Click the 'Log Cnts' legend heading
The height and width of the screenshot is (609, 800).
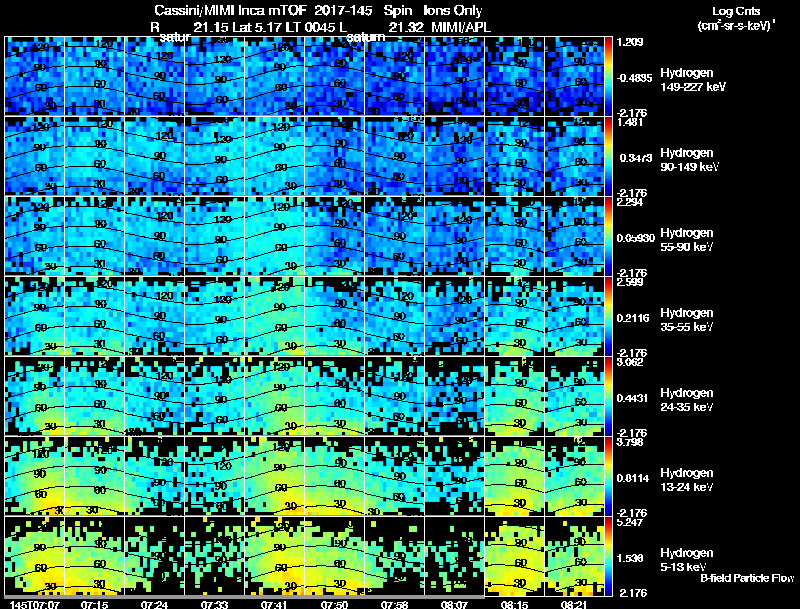736,11
